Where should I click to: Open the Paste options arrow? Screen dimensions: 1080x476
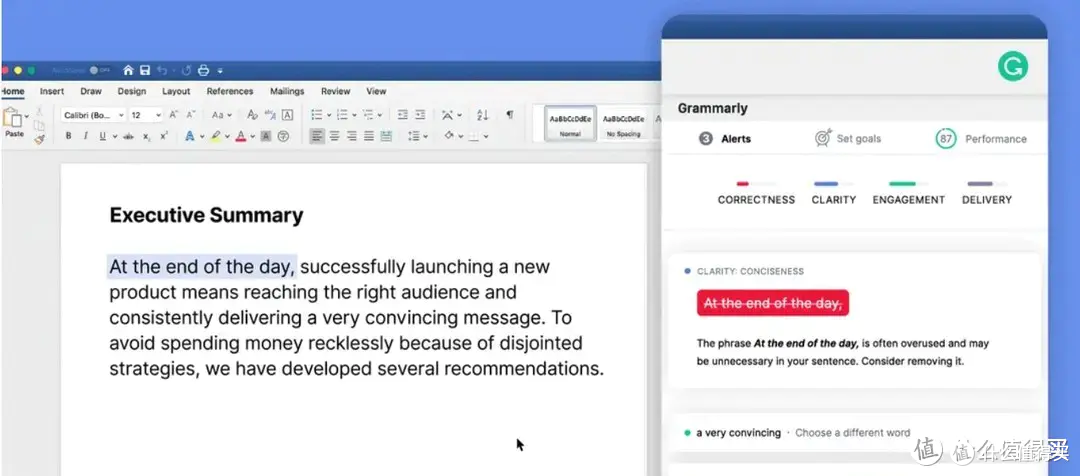click(x=27, y=116)
